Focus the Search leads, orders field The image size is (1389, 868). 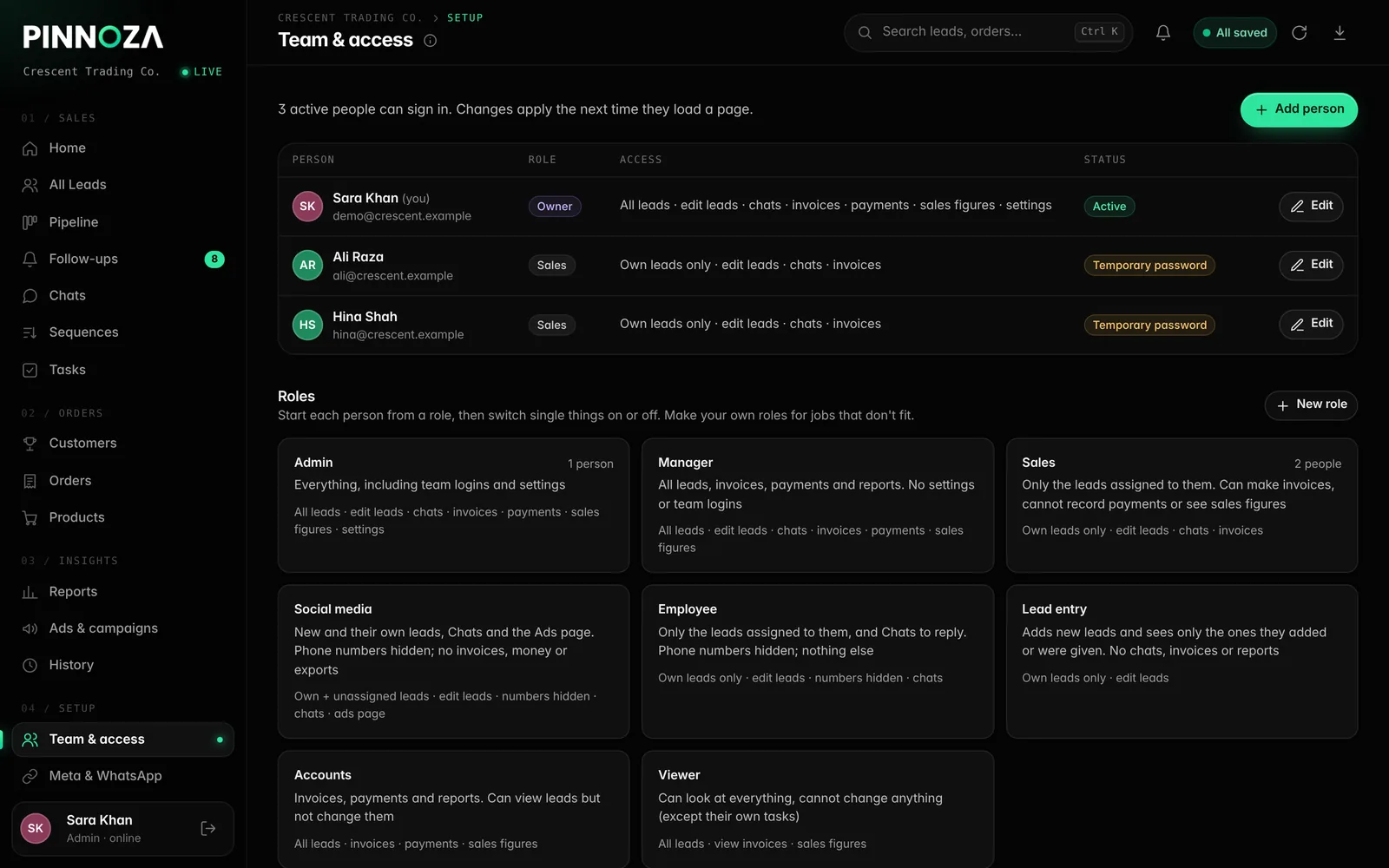(988, 32)
